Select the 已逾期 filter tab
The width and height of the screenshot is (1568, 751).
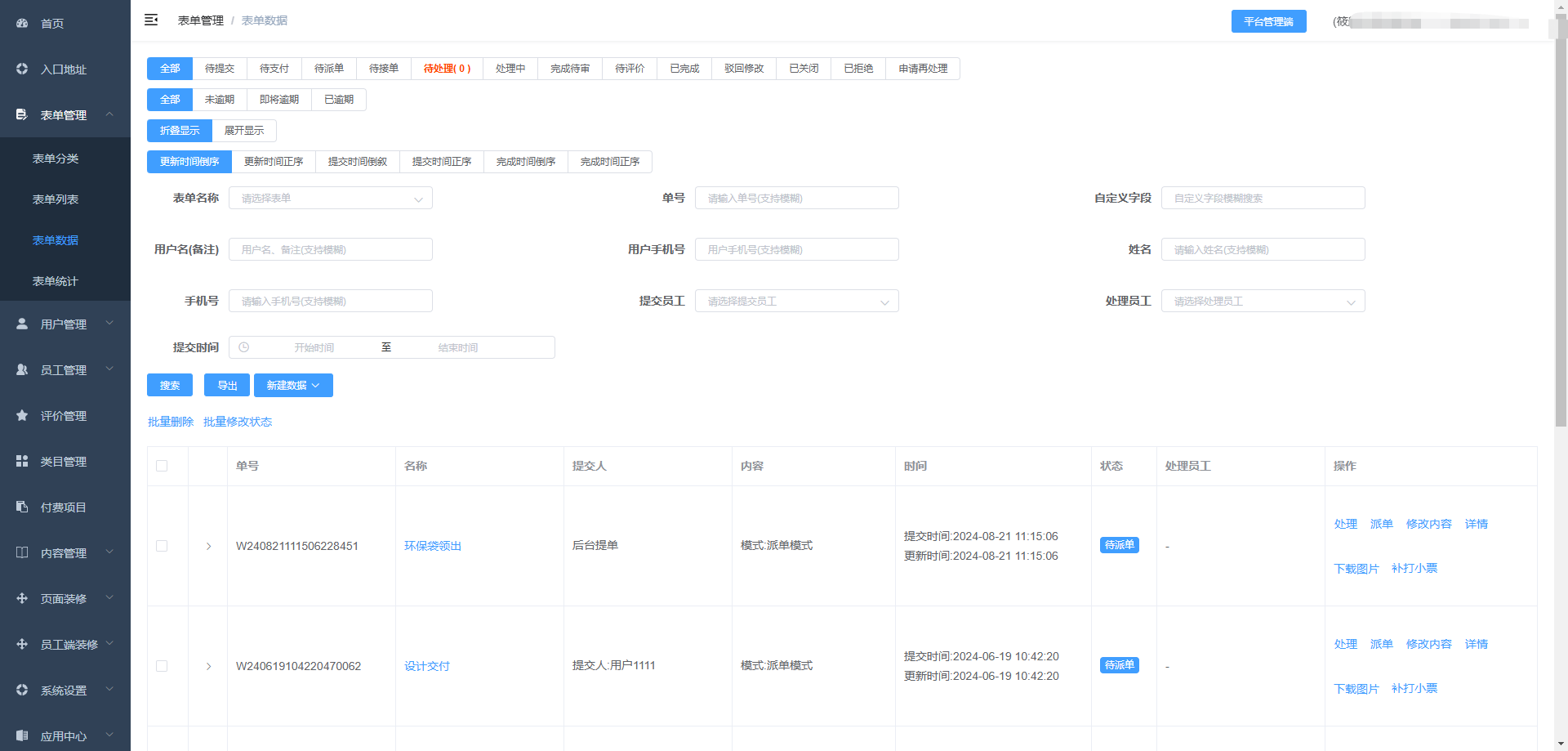pos(339,100)
